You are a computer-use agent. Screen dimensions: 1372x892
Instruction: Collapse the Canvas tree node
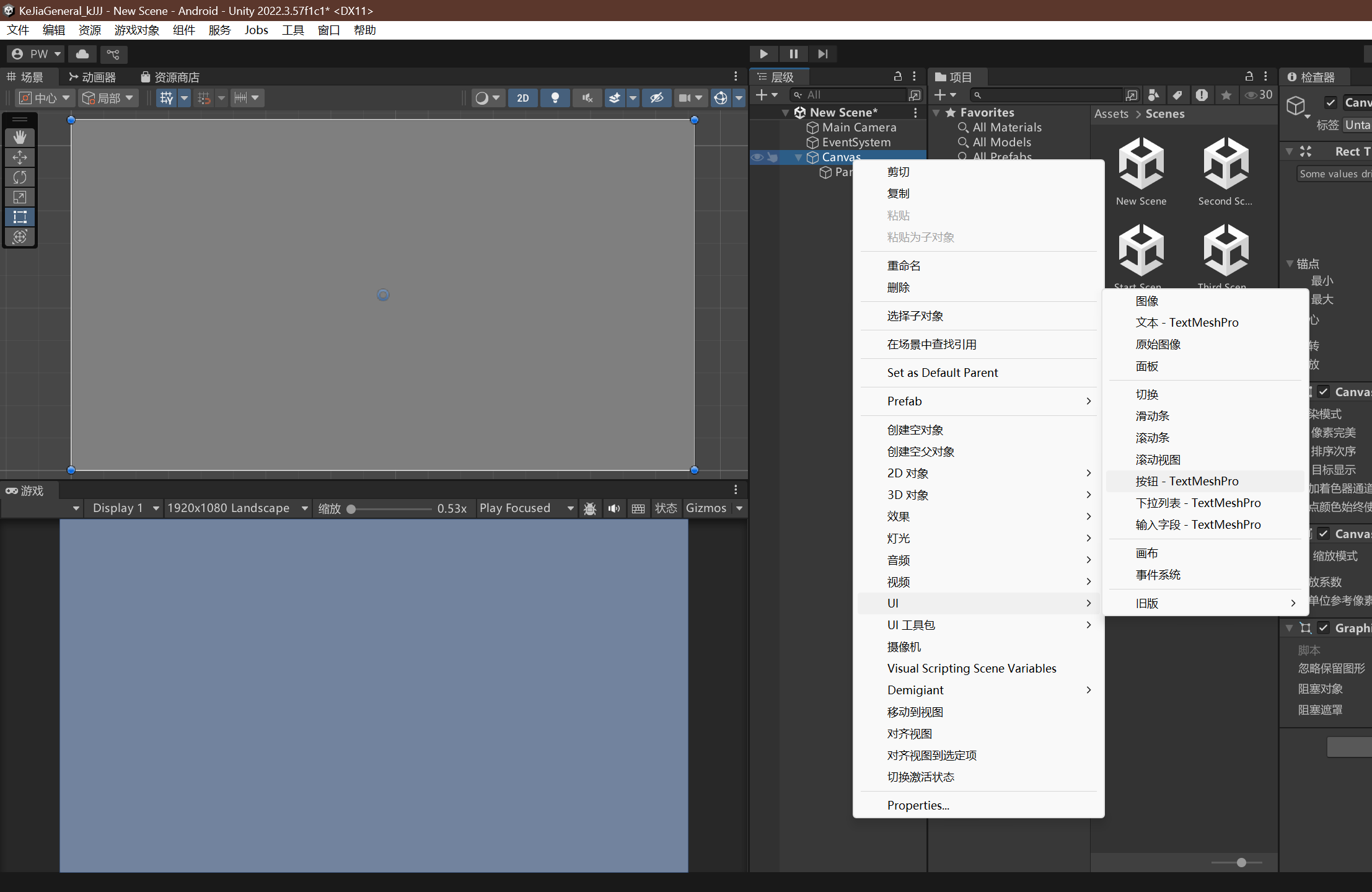click(799, 157)
